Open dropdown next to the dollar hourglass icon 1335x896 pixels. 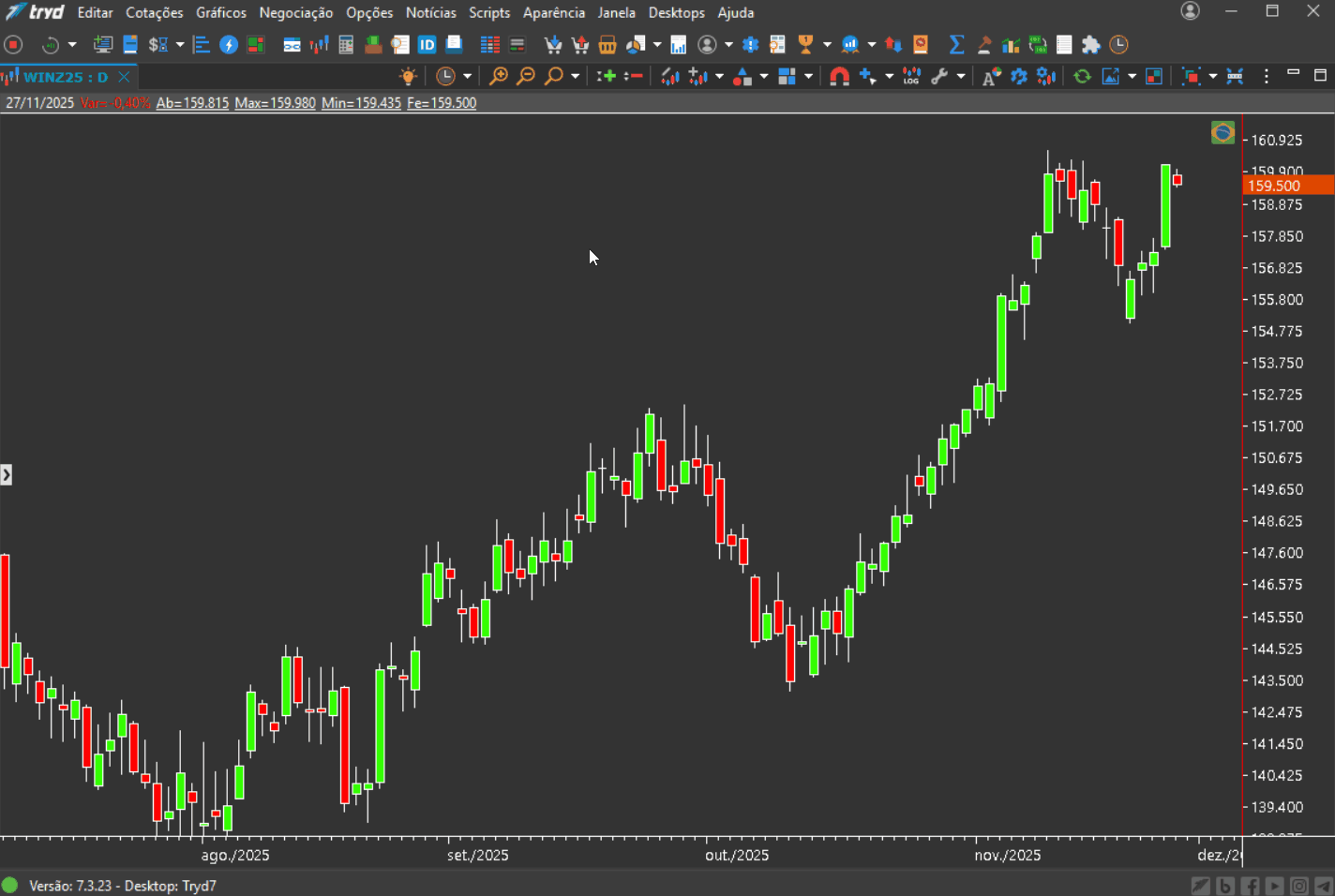[x=180, y=44]
